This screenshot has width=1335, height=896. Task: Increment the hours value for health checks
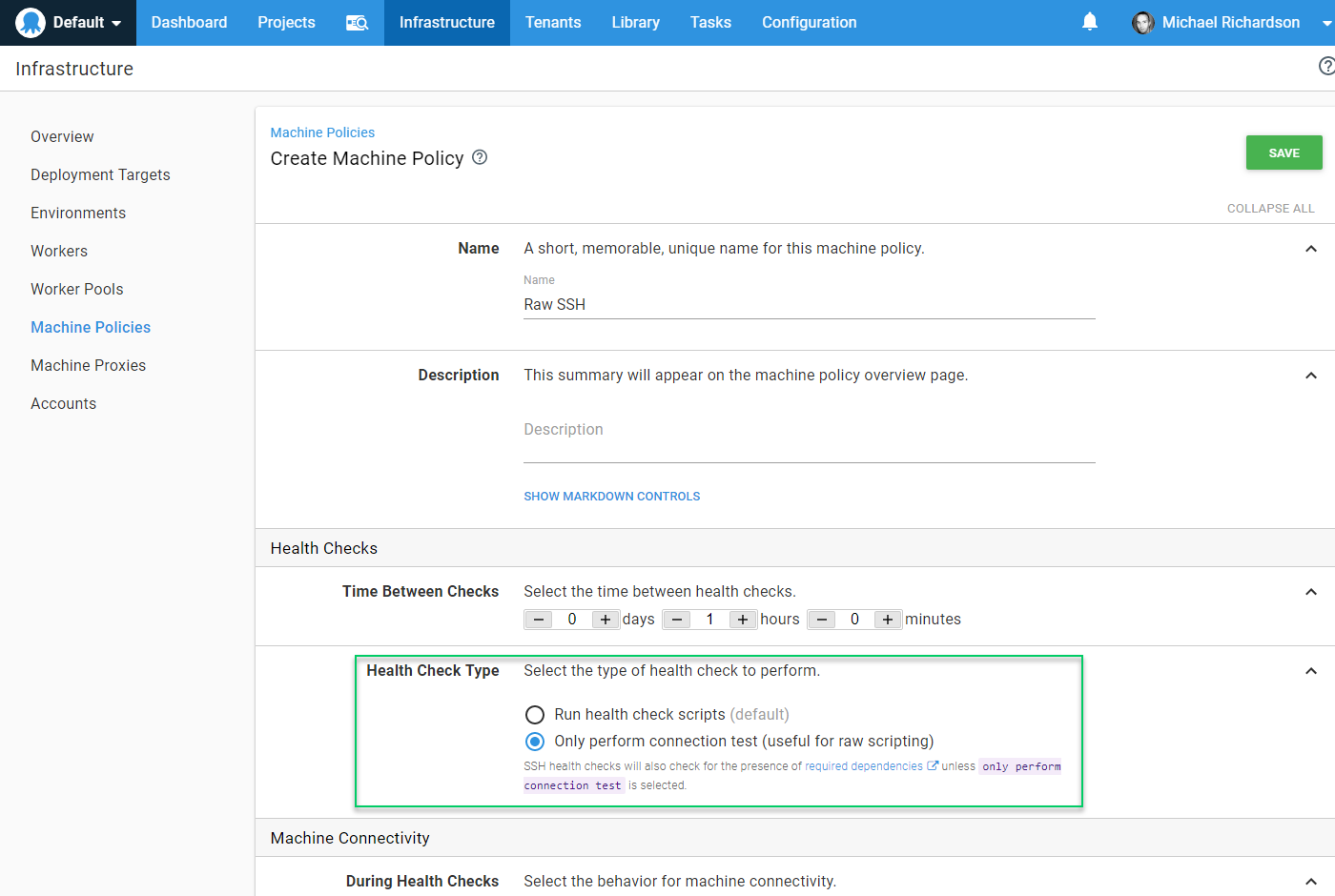(743, 619)
